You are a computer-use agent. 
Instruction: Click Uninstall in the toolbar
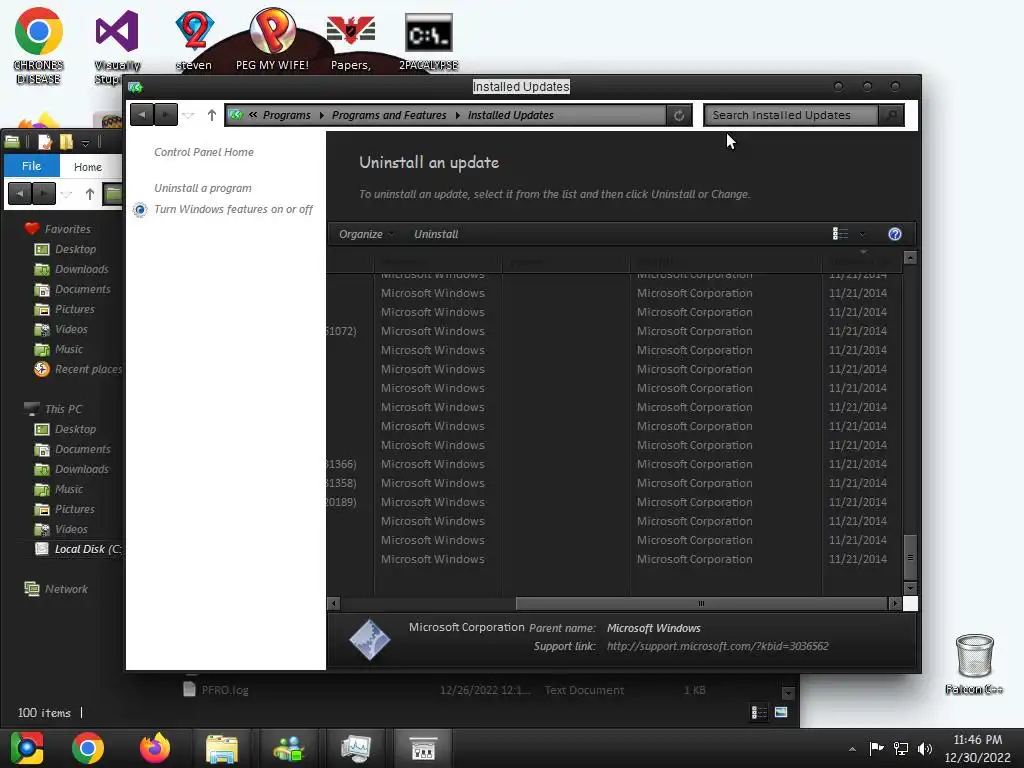(436, 234)
